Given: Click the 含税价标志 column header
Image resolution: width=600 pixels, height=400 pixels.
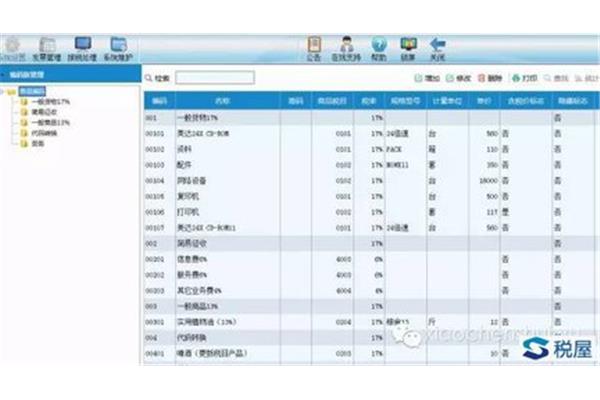Looking at the screenshot, I should click(x=526, y=101).
